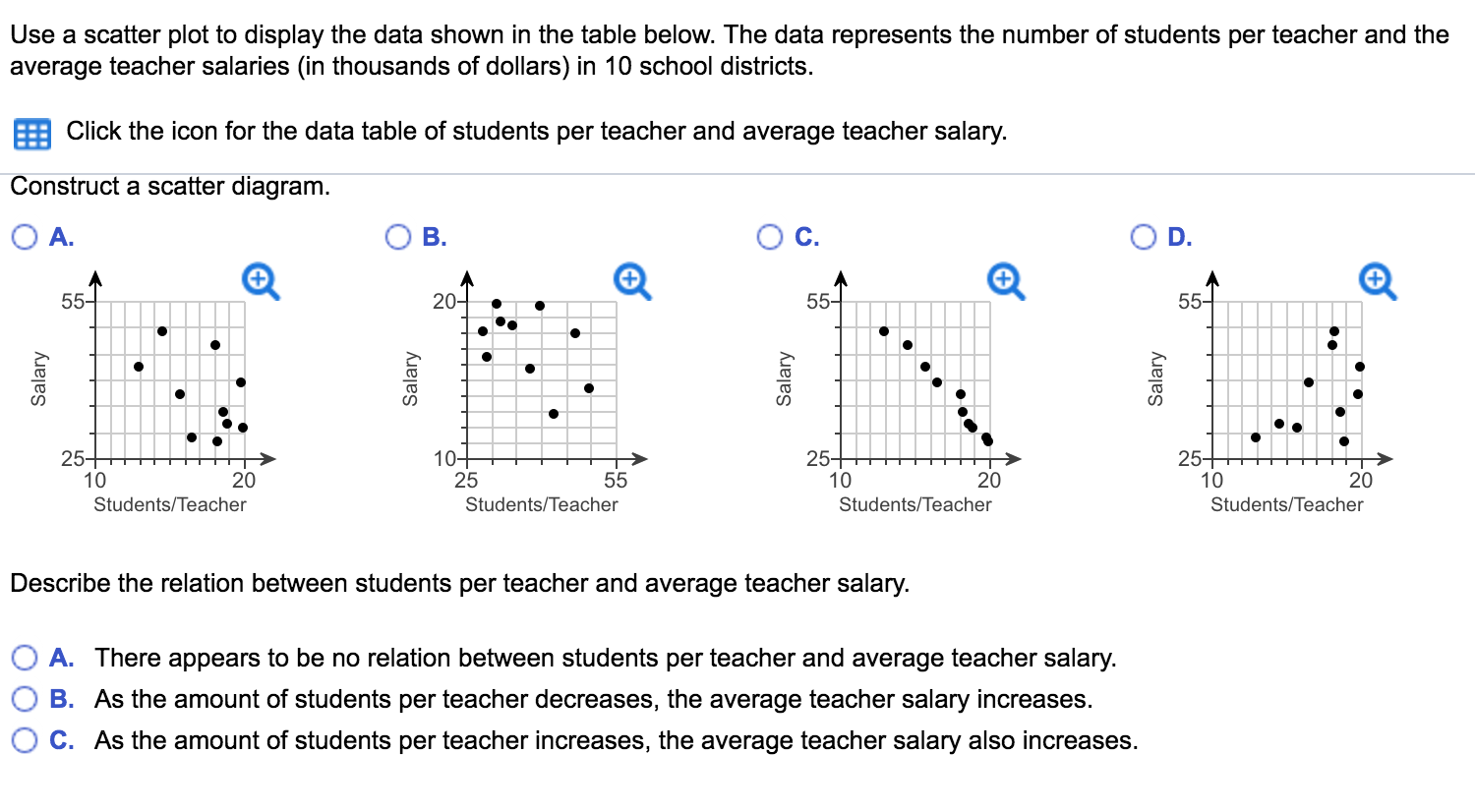Image resolution: width=1475 pixels, height=812 pixels.
Task: Zoom into scatter plot A with its magnifier icon
Action: (x=257, y=280)
